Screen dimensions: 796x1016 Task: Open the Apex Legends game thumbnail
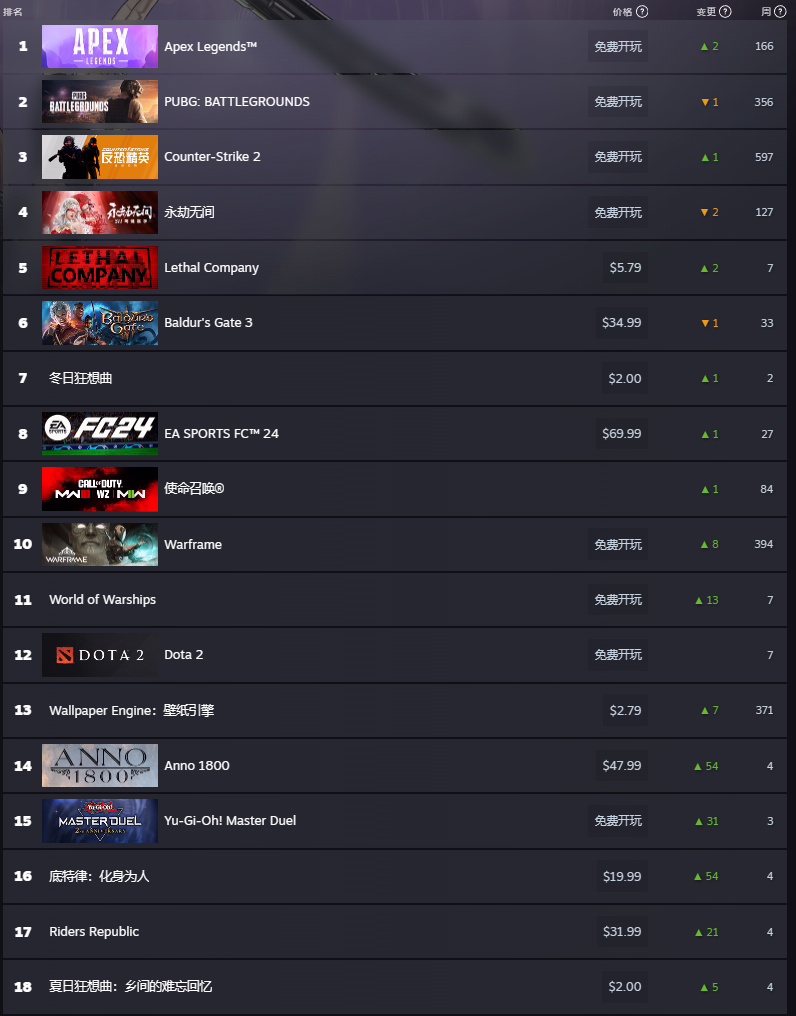tap(100, 47)
